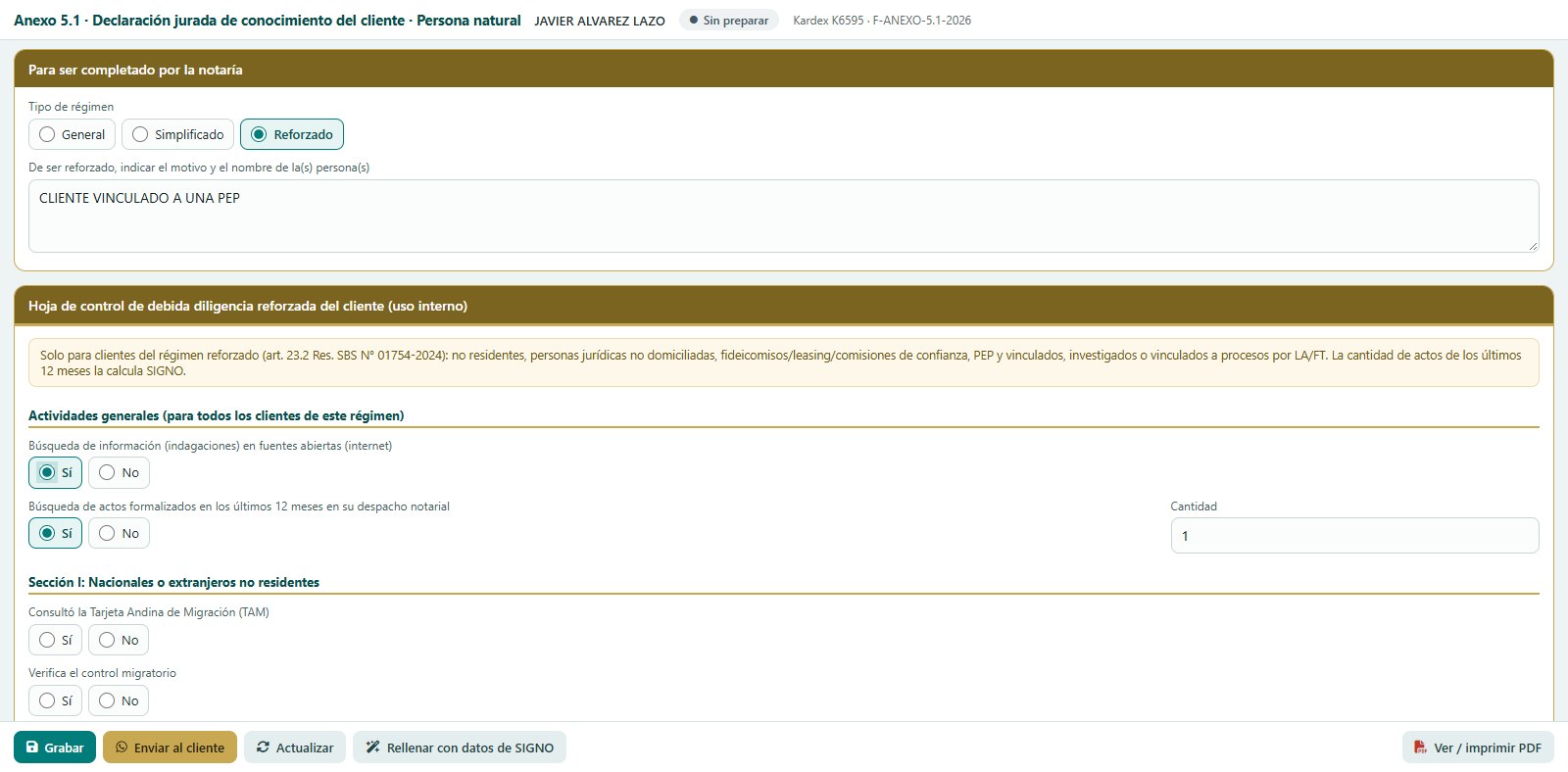The height and width of the screenshot is (772, 1568).
Task: Select the Simplificado regime option
Action: pyautogui.click(x=177, y=134)
